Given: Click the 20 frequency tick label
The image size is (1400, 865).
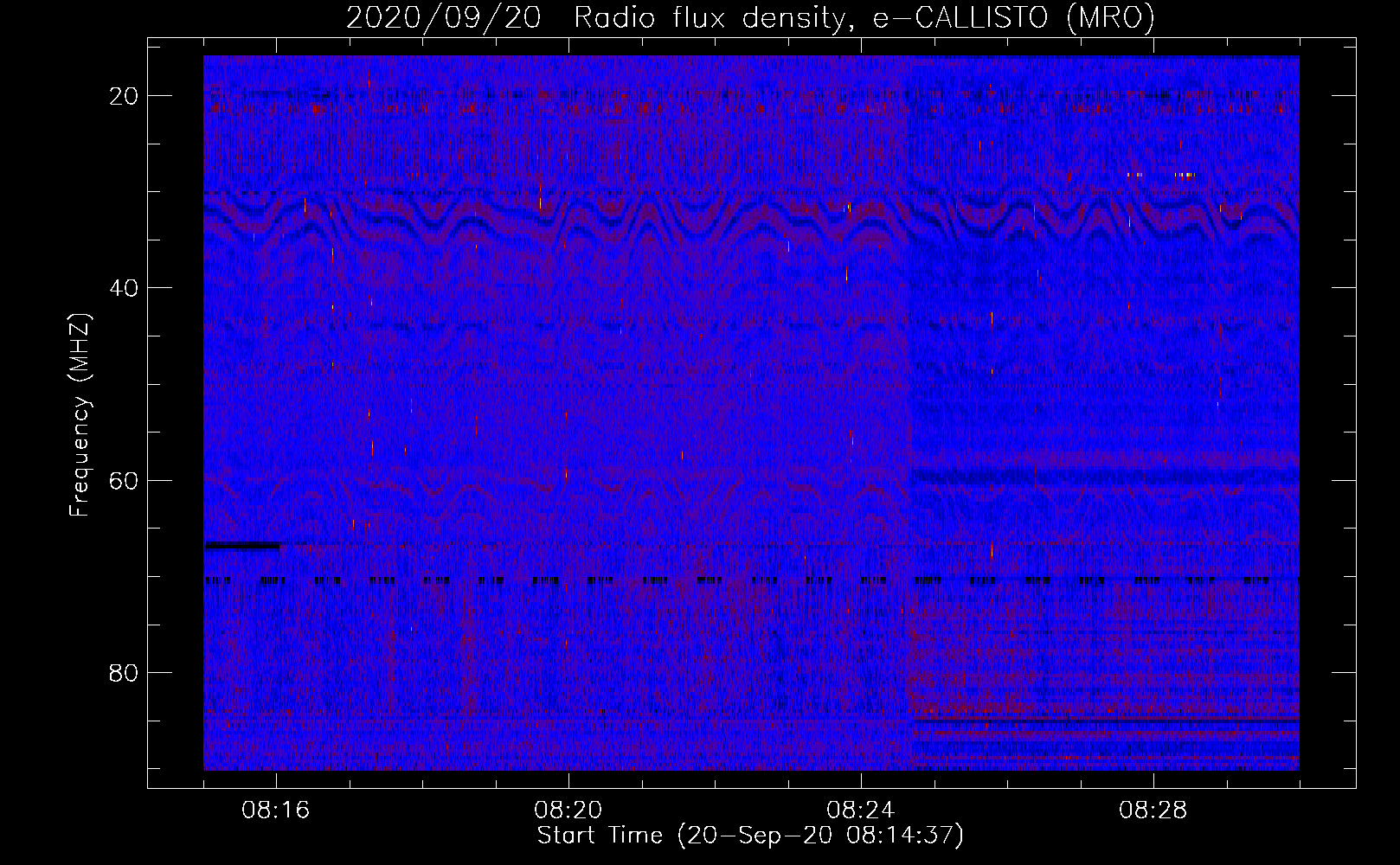Looking at the screenshot, I should pyautogui.click(x=124, y=96).
